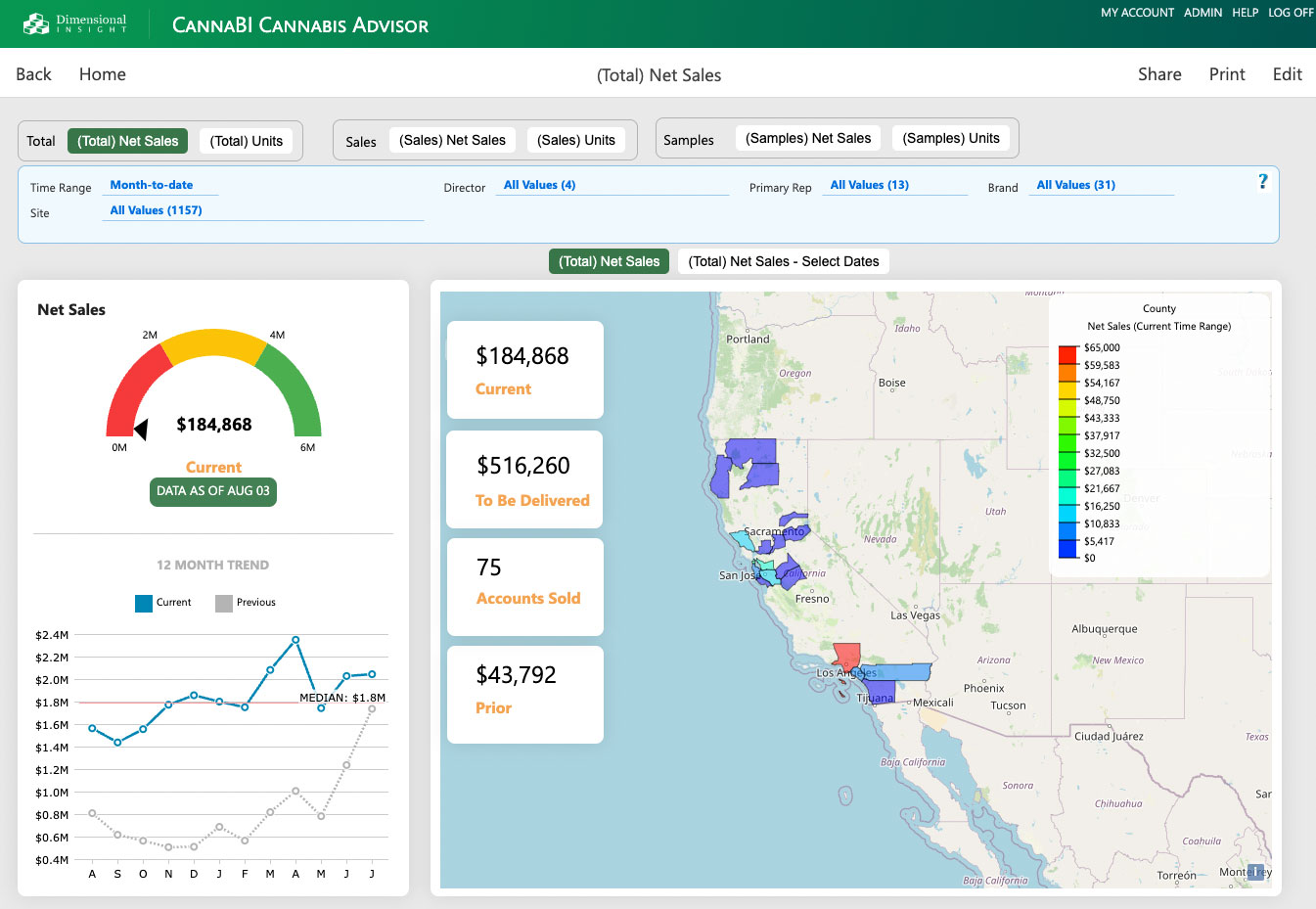
Task: Click the red $65,000 legend color swatch
Action: click(1067, 354)
